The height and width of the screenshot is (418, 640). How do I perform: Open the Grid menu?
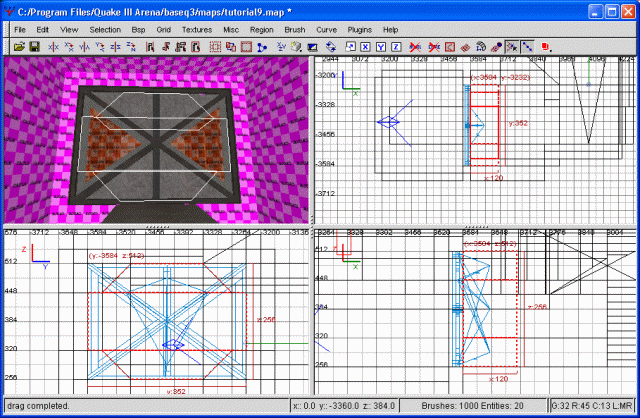pyautogui.click(x=163, y=30)
